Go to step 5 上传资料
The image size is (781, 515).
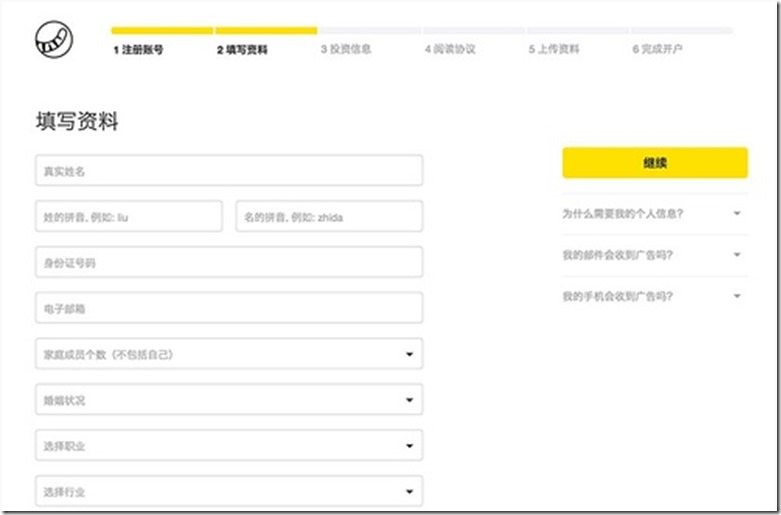click(x=554, y=49)
